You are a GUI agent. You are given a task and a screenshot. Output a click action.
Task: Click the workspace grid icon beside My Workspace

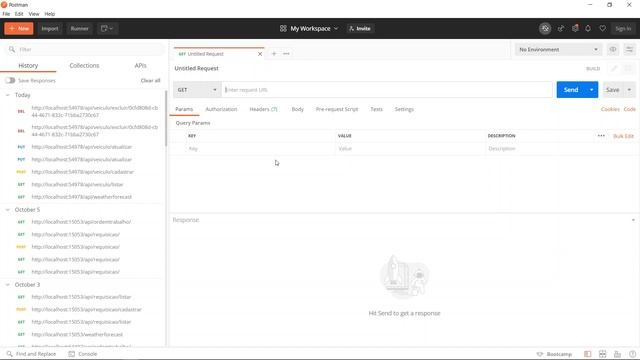tap(283, 29)
